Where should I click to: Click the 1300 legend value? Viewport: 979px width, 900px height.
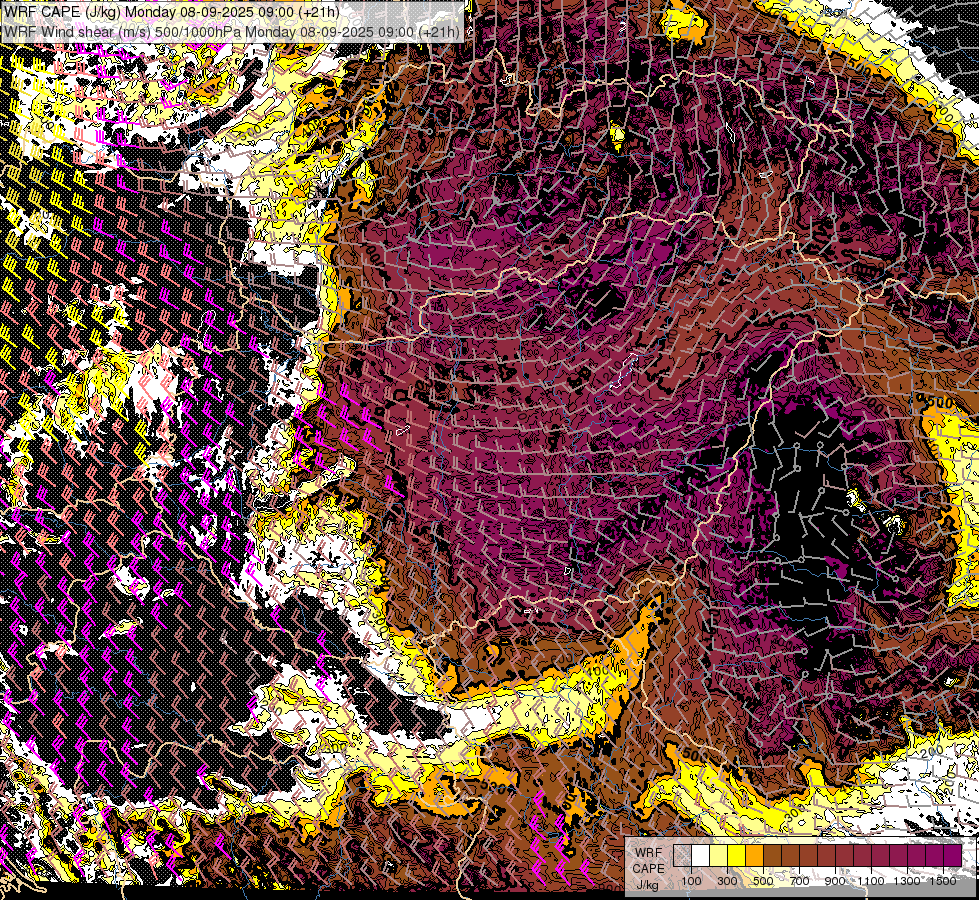(x=907, y=881)
